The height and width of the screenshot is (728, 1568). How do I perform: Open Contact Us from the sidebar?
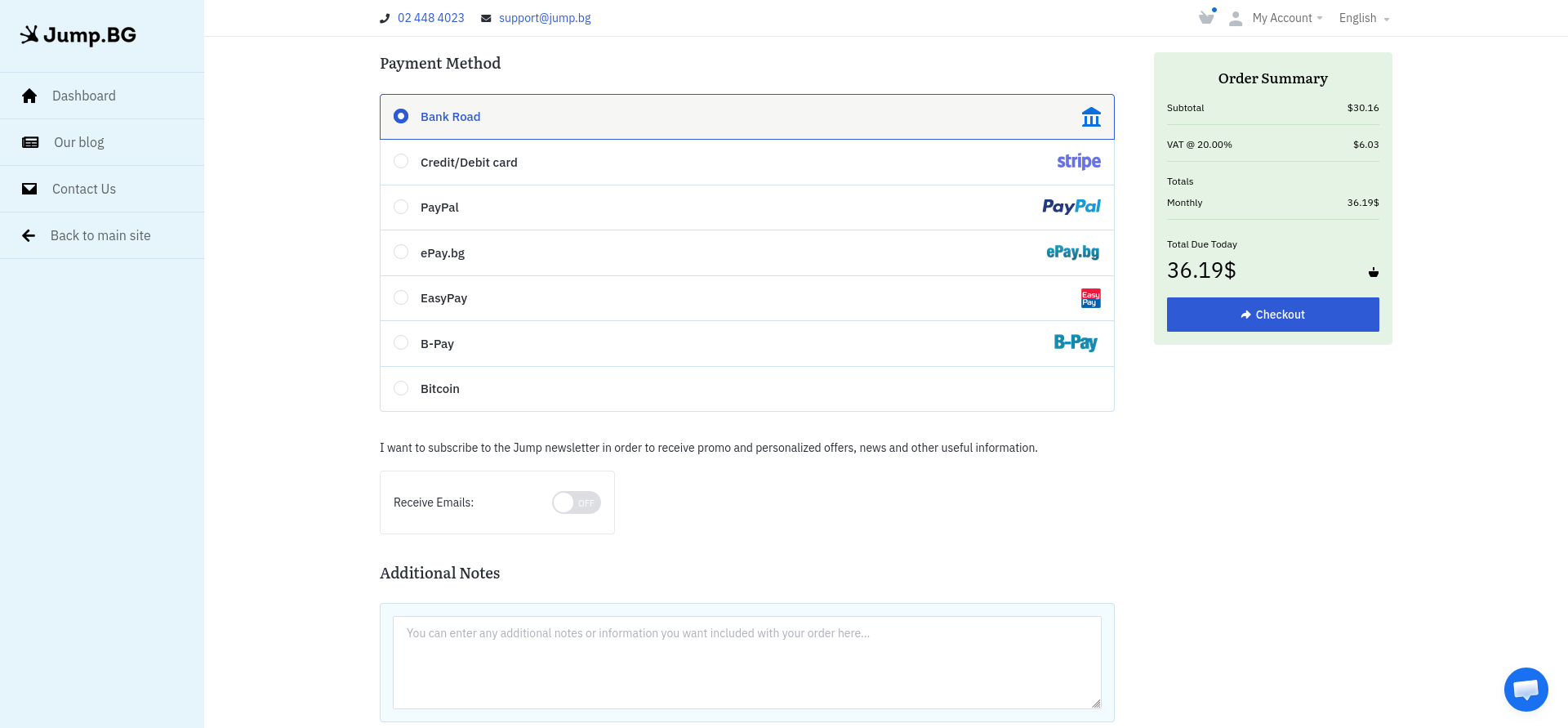[x=102, y=189]
